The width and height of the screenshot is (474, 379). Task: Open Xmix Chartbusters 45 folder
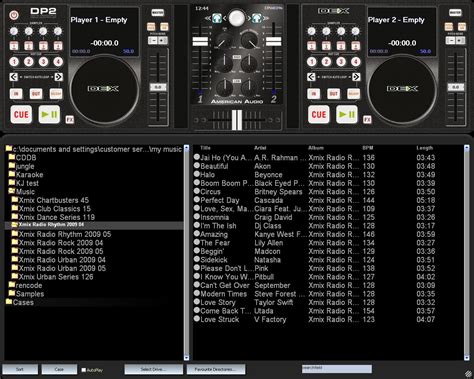coord(54,200)
